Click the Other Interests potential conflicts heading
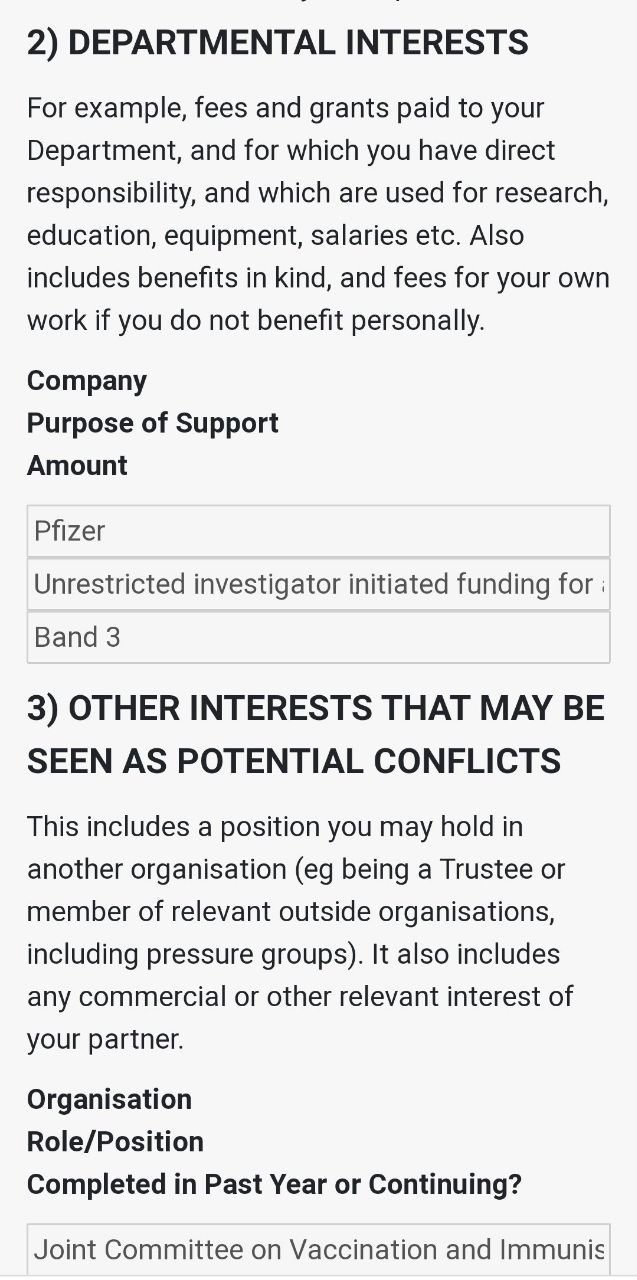The height and width of the screenshot is (1280, 637). 315,734
